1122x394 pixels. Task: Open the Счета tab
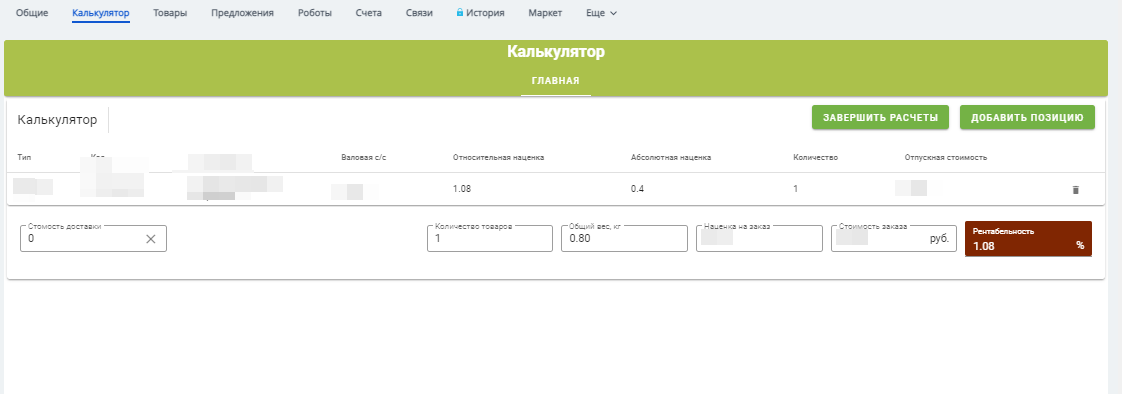coord(369,13)
